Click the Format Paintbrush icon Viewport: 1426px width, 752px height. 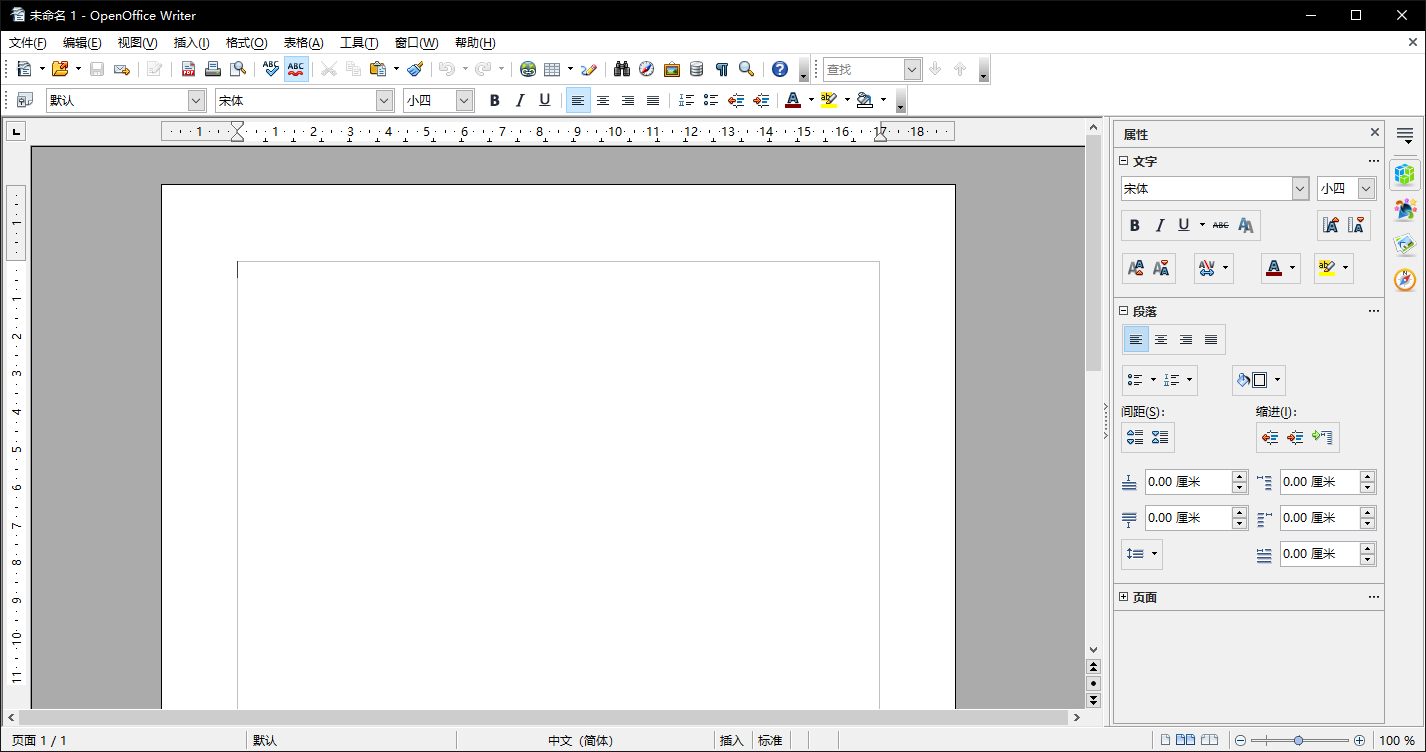tap(415, 69)
